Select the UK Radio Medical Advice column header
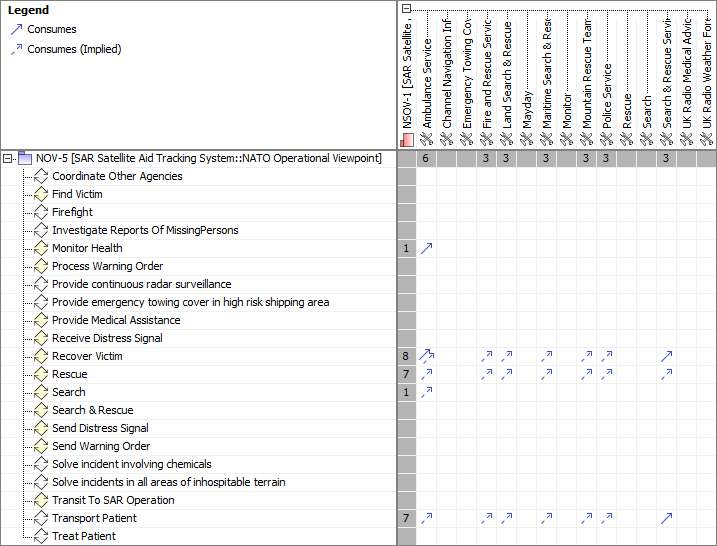This screenshot has height=546, width=717. [x=686, y=73]
